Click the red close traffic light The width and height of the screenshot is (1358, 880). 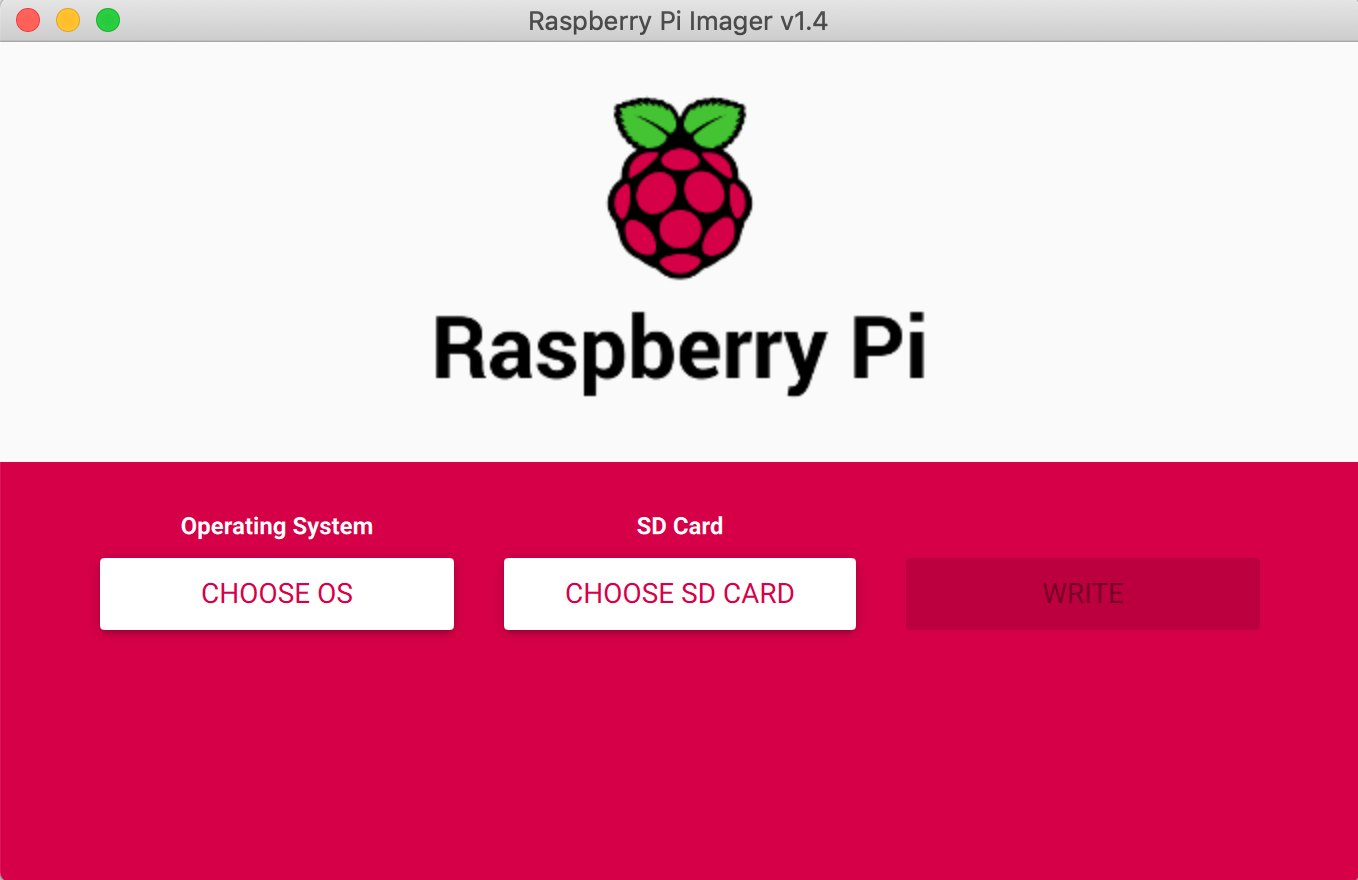coord(27,19)
